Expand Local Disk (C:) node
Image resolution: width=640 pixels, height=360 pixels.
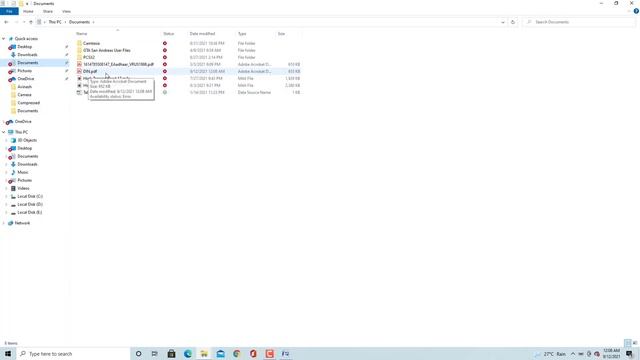7,196
